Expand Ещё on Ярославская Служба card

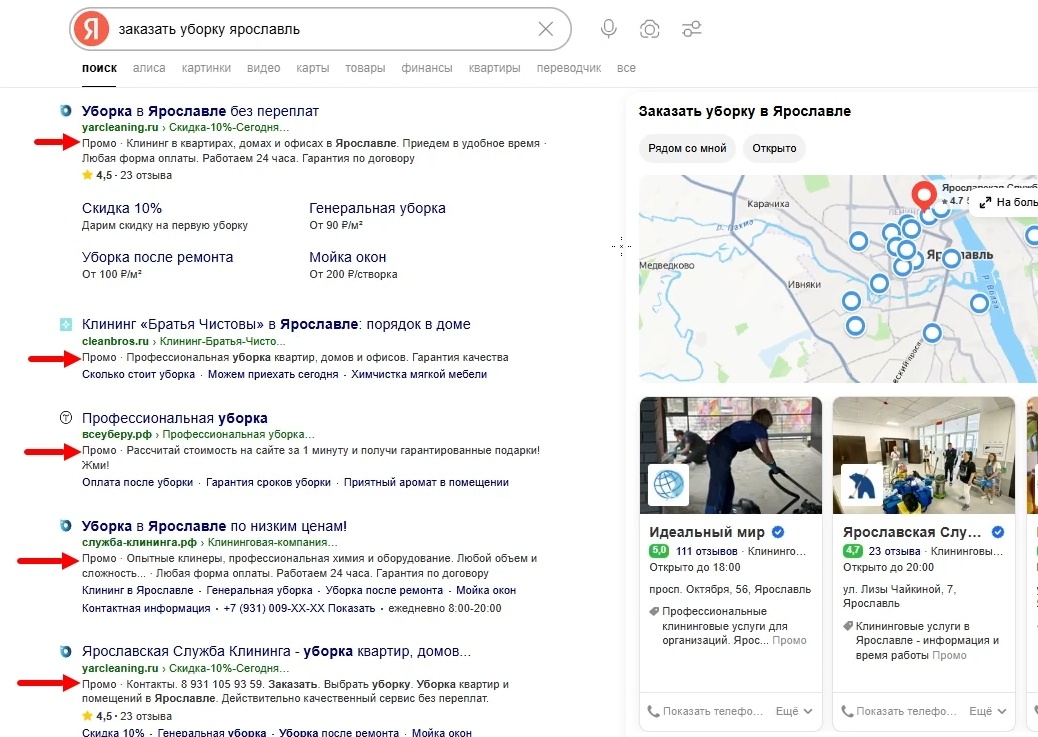coord(988,711)
